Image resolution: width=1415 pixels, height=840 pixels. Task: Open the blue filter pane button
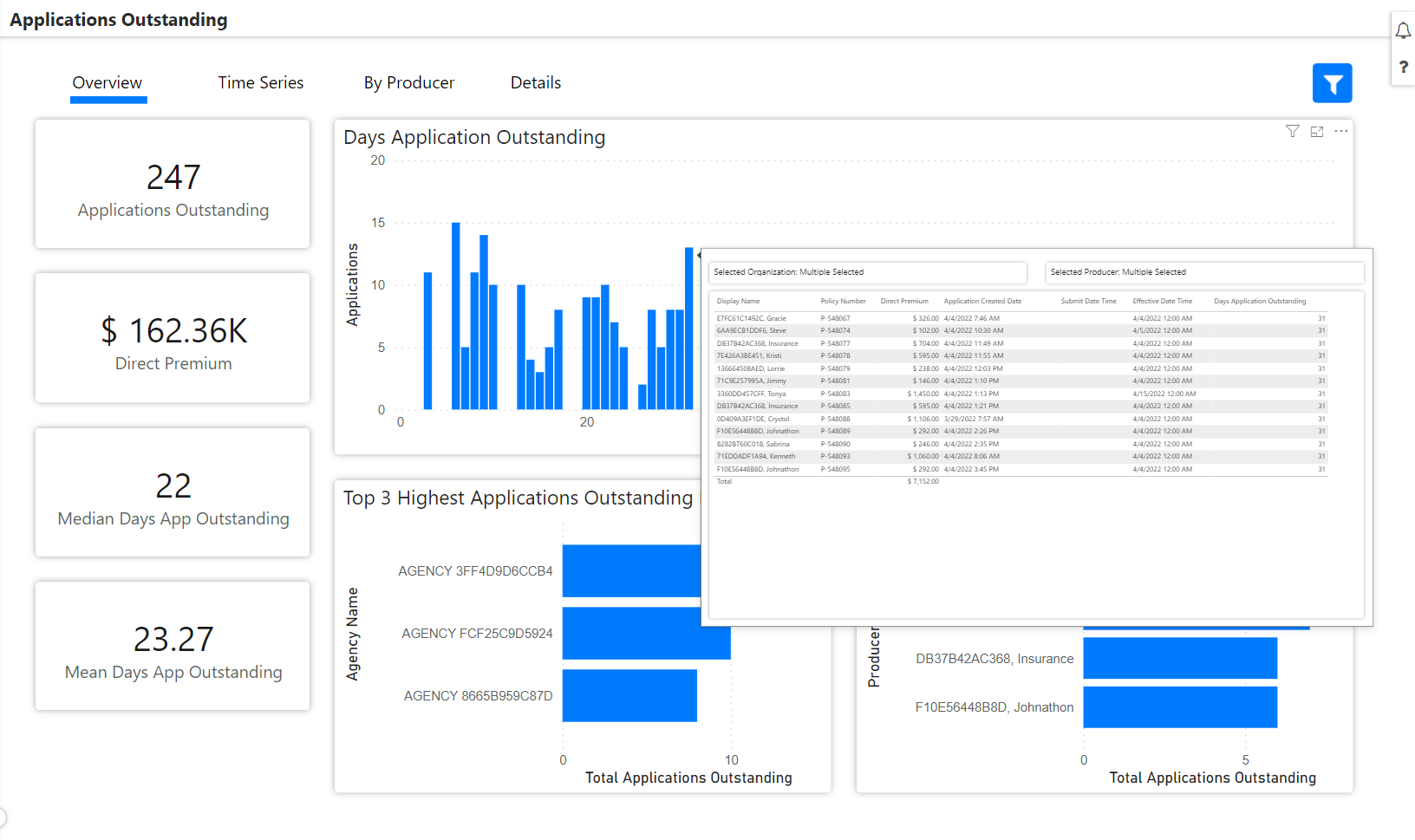point(1332,83)
